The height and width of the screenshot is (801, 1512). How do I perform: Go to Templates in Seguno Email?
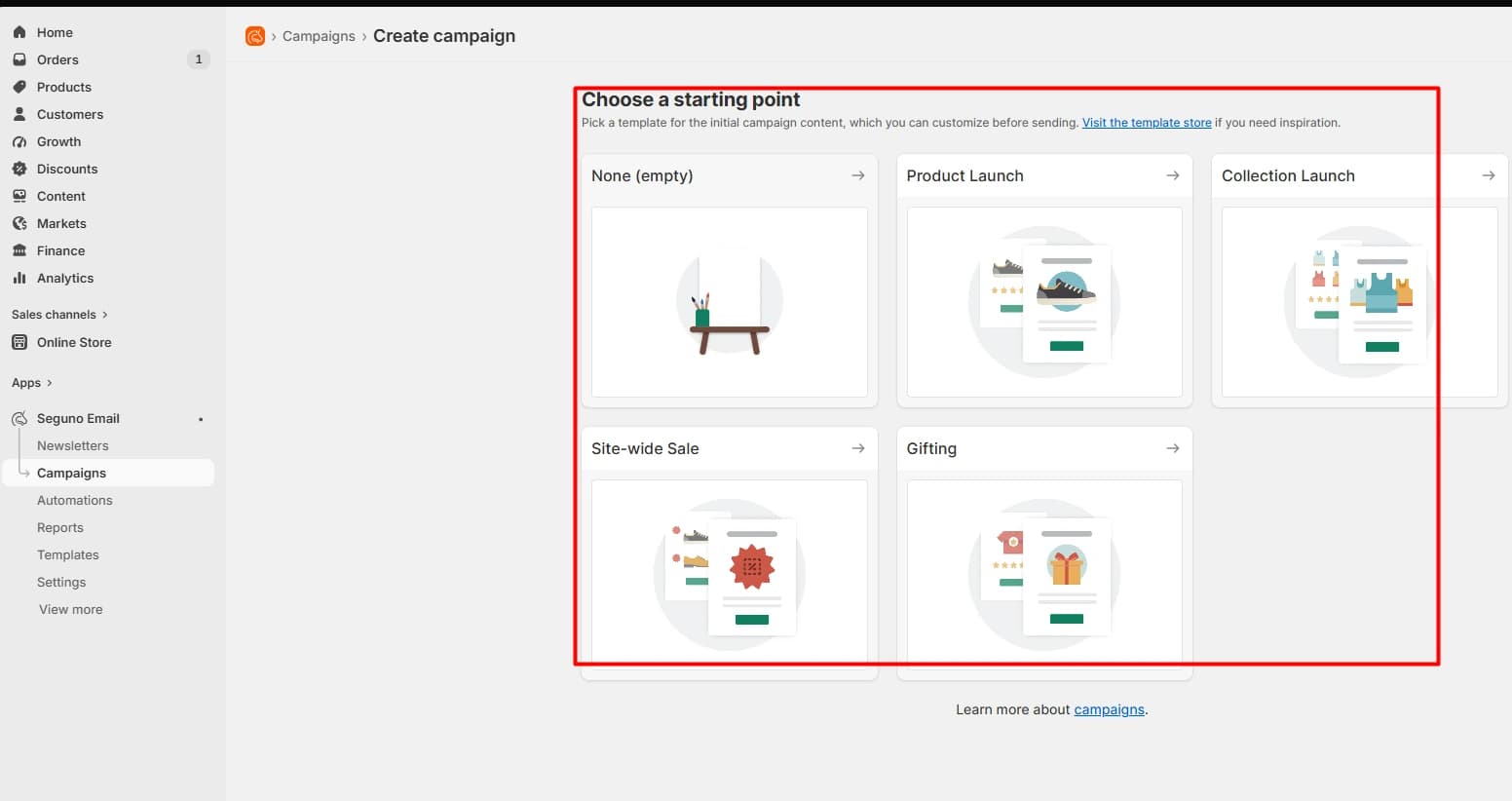coord(68,554)
